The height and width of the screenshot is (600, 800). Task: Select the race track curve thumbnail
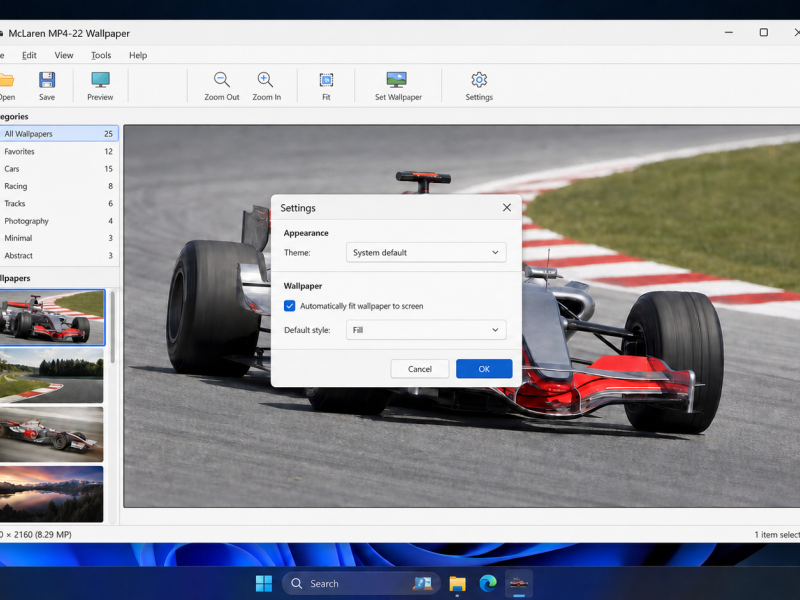click(51, 376)
